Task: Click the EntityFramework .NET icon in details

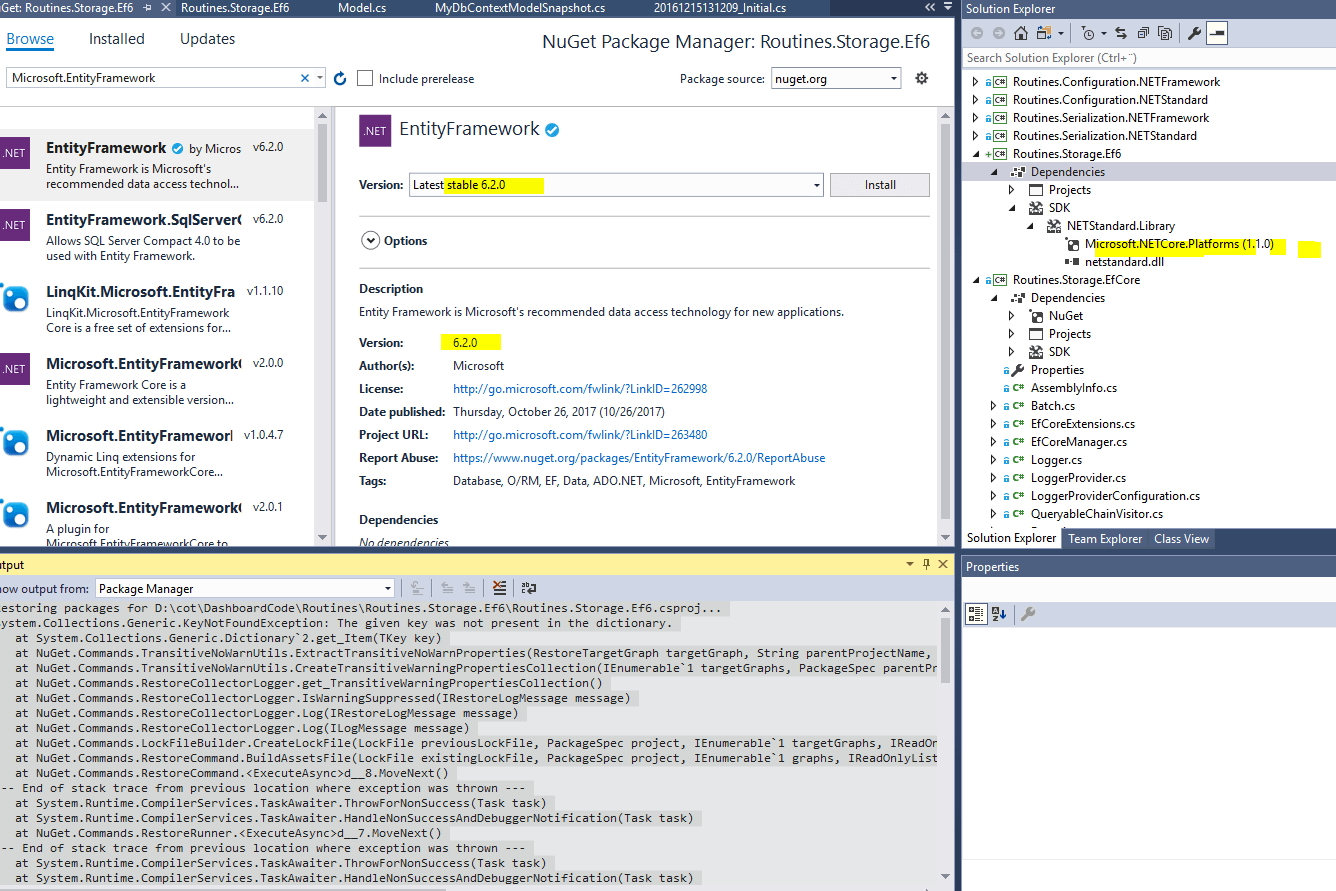Action: [x=375, y=131]
